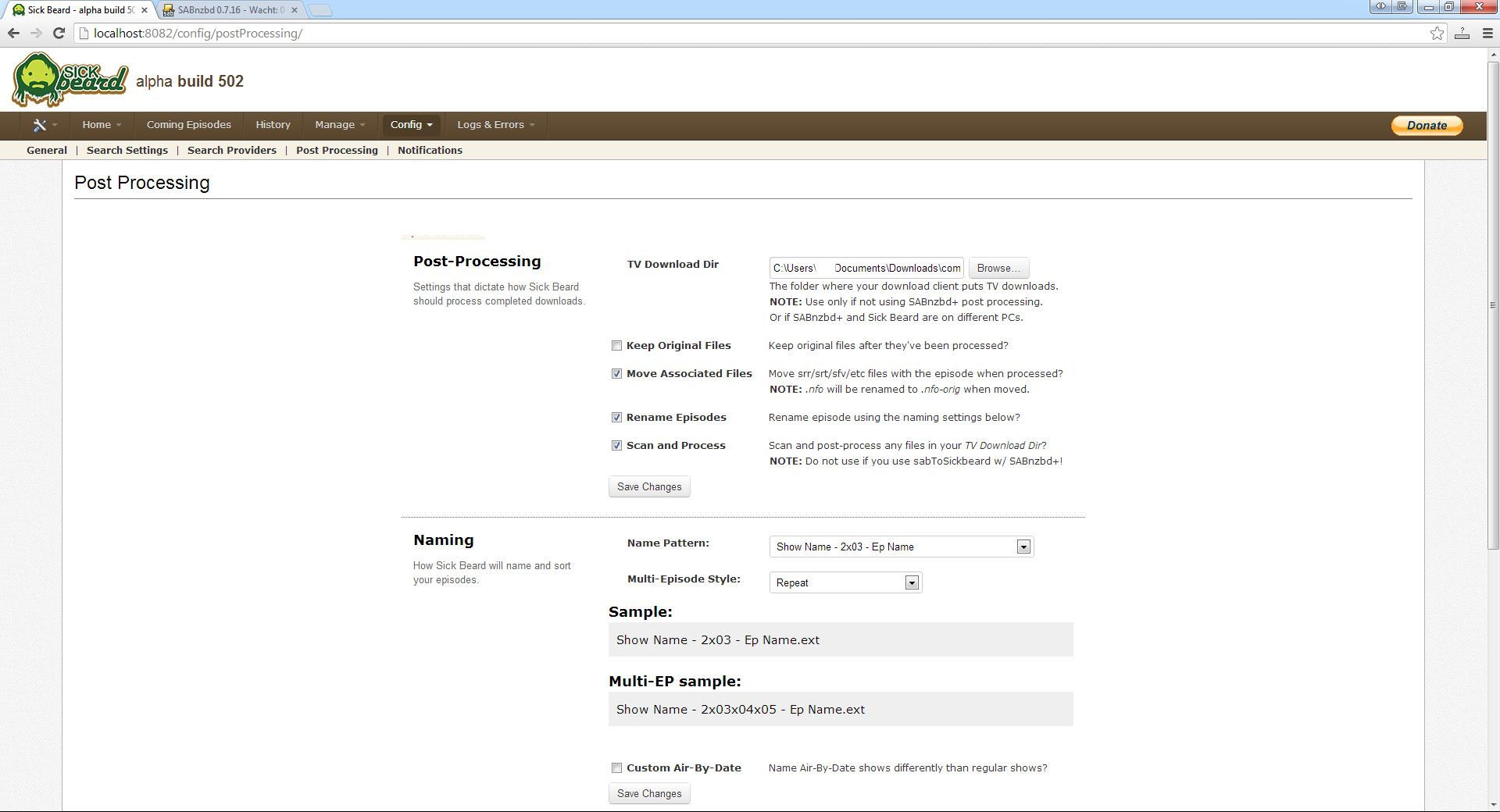Expand the Home menu
1500x812 pixels.
pos(102,125)
